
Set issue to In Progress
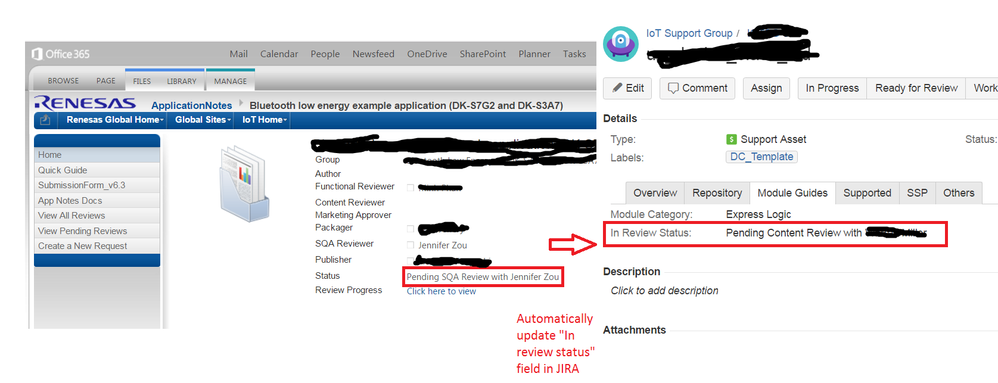(832, 88)
